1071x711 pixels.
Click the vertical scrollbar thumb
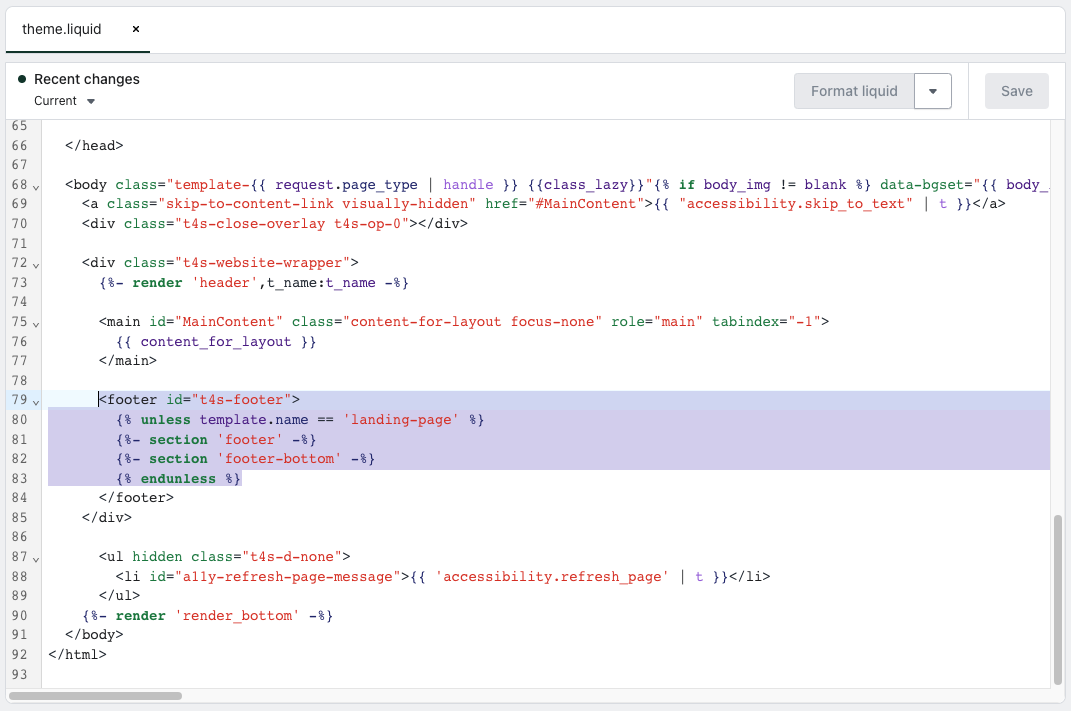(x=1057, y=598)
